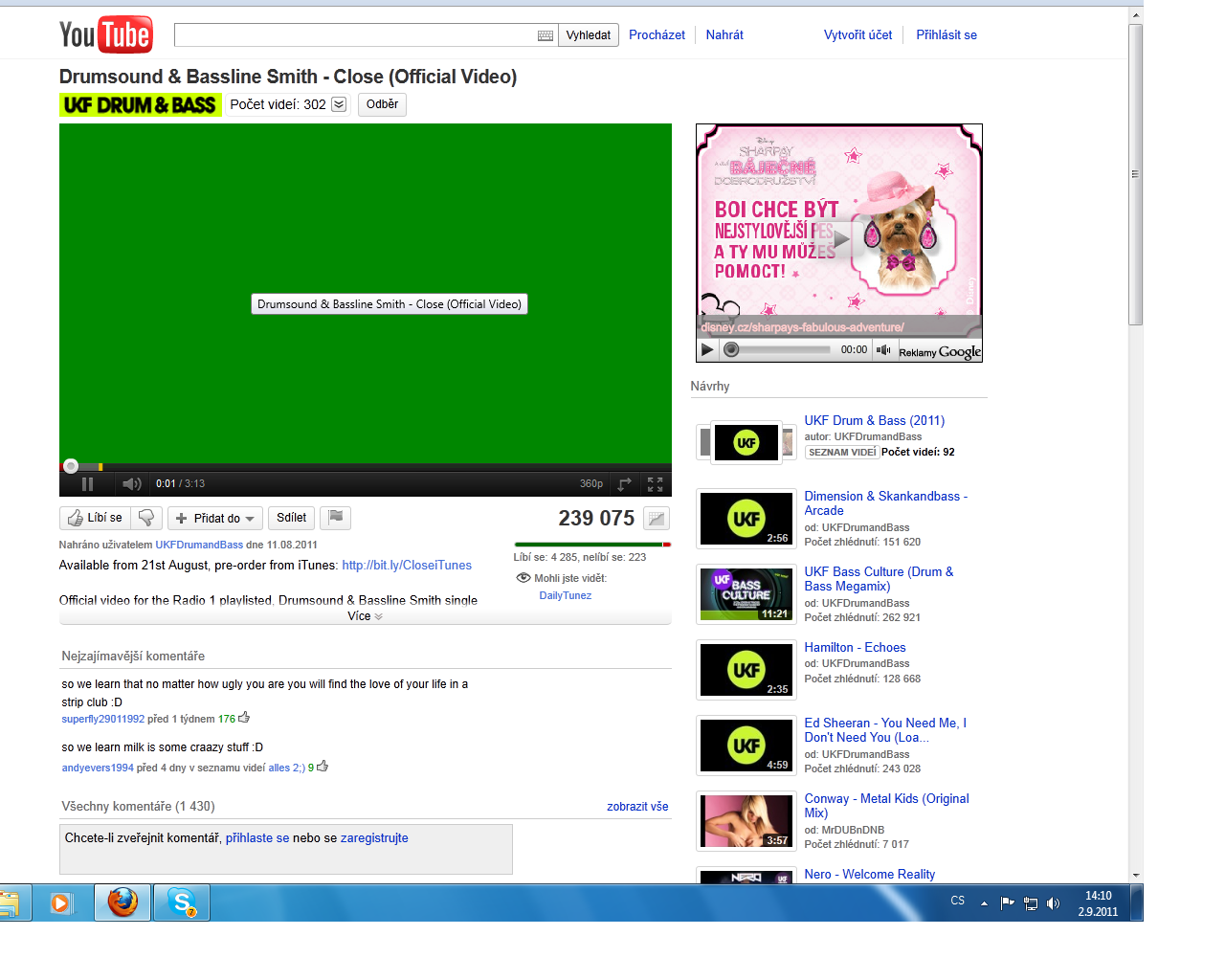Expand the "Počet videí: 302" dropdown arrow
The height and width of the screenshot is (980, 1225).
339,104
